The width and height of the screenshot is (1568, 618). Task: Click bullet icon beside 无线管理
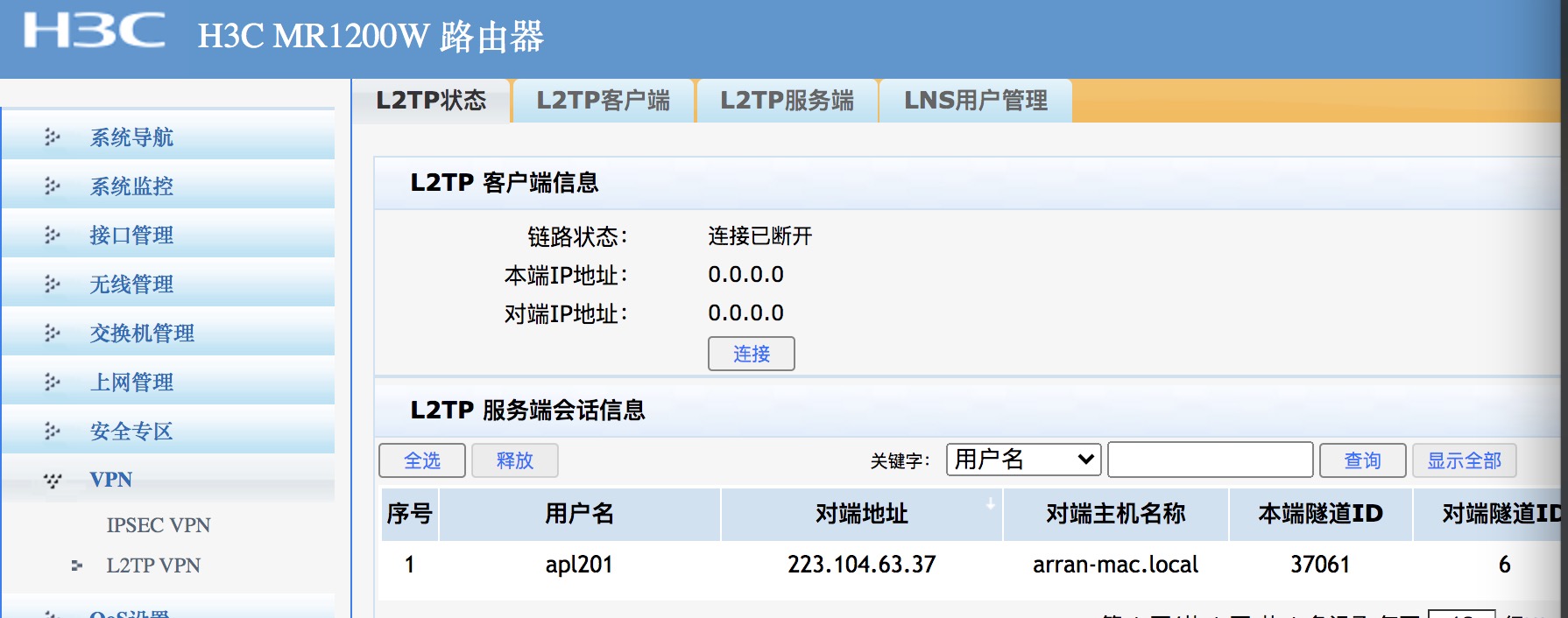(53, 284)
